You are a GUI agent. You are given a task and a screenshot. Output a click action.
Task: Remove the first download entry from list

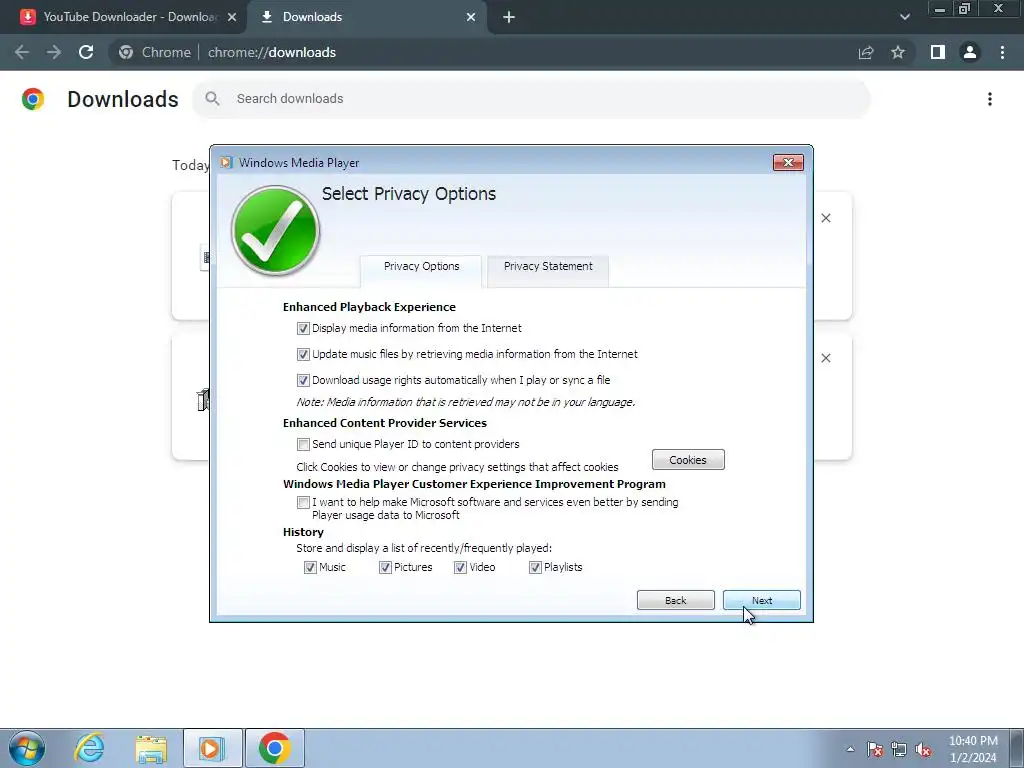(x=826, y=218)
